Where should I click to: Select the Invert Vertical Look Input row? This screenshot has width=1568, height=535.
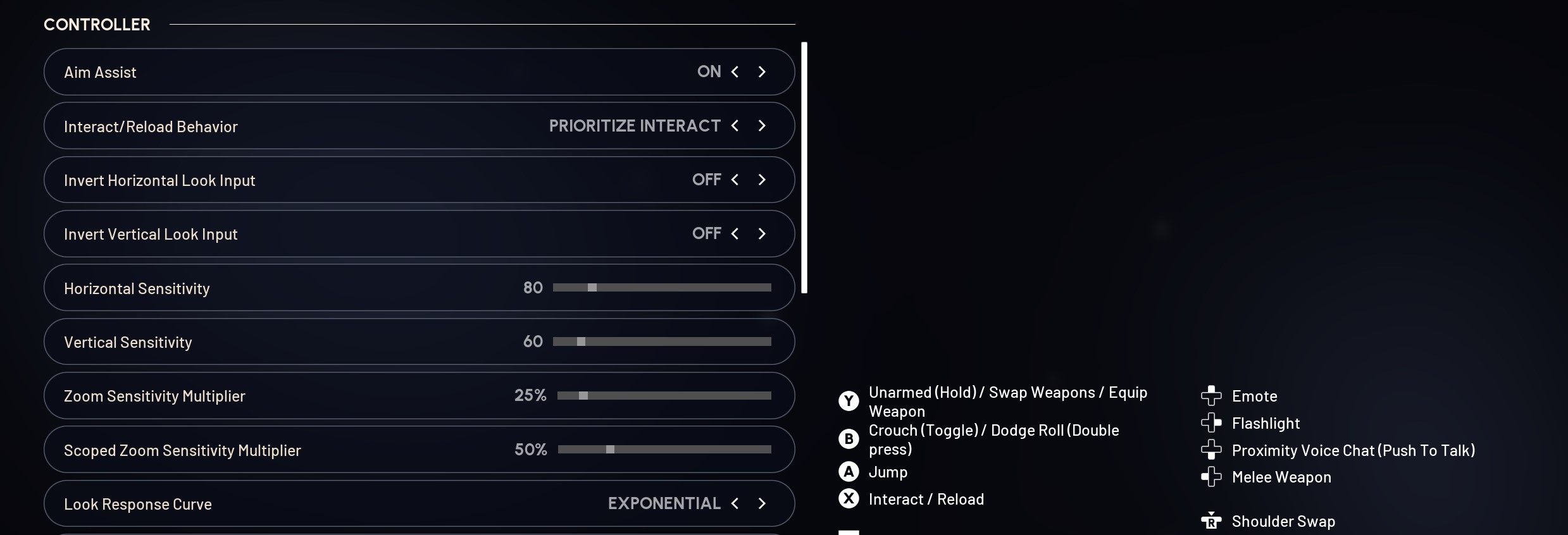(418, 233)
